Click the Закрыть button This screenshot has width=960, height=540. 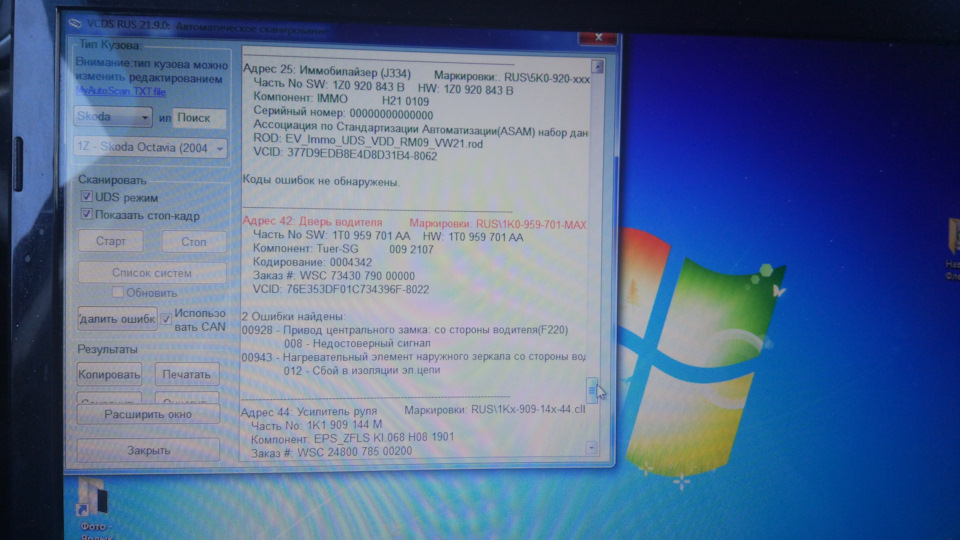pyautogui.click(x=148, y=450)
